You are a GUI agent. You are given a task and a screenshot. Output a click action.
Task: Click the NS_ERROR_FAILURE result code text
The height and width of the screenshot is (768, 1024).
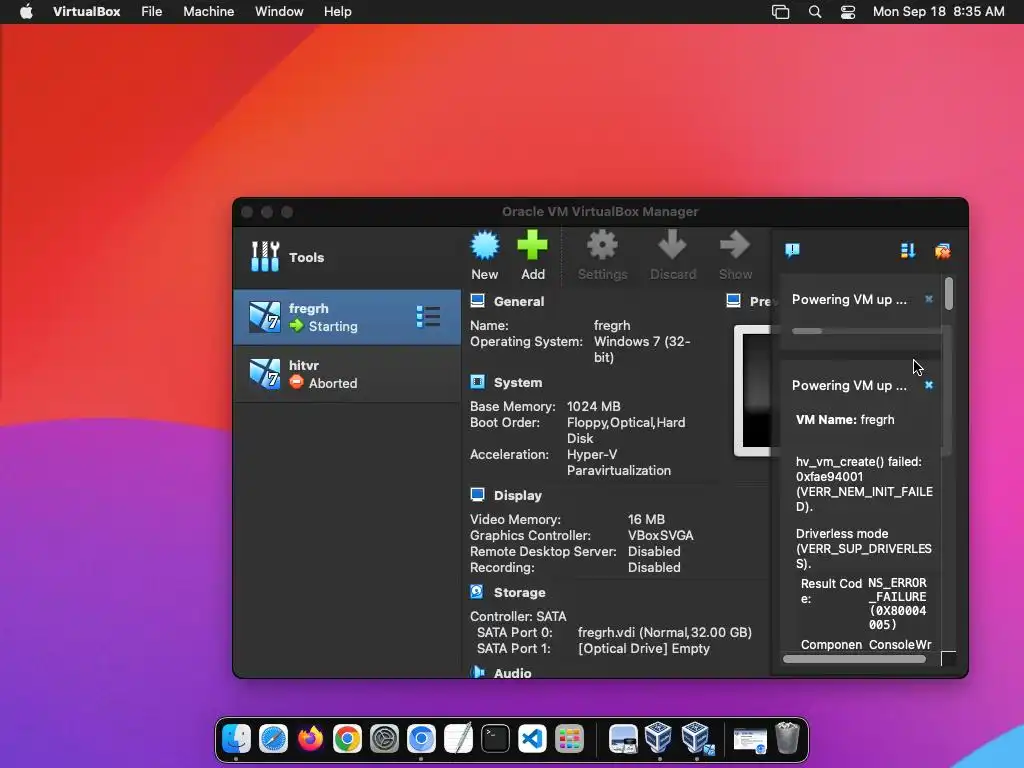pos(897,603)
